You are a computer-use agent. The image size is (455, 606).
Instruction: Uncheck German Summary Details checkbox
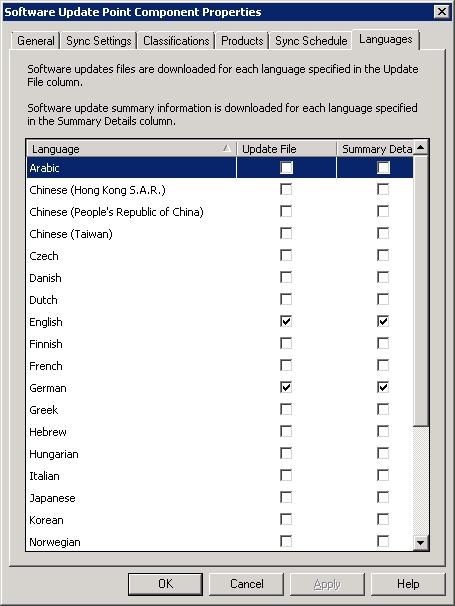pos(383,388)
